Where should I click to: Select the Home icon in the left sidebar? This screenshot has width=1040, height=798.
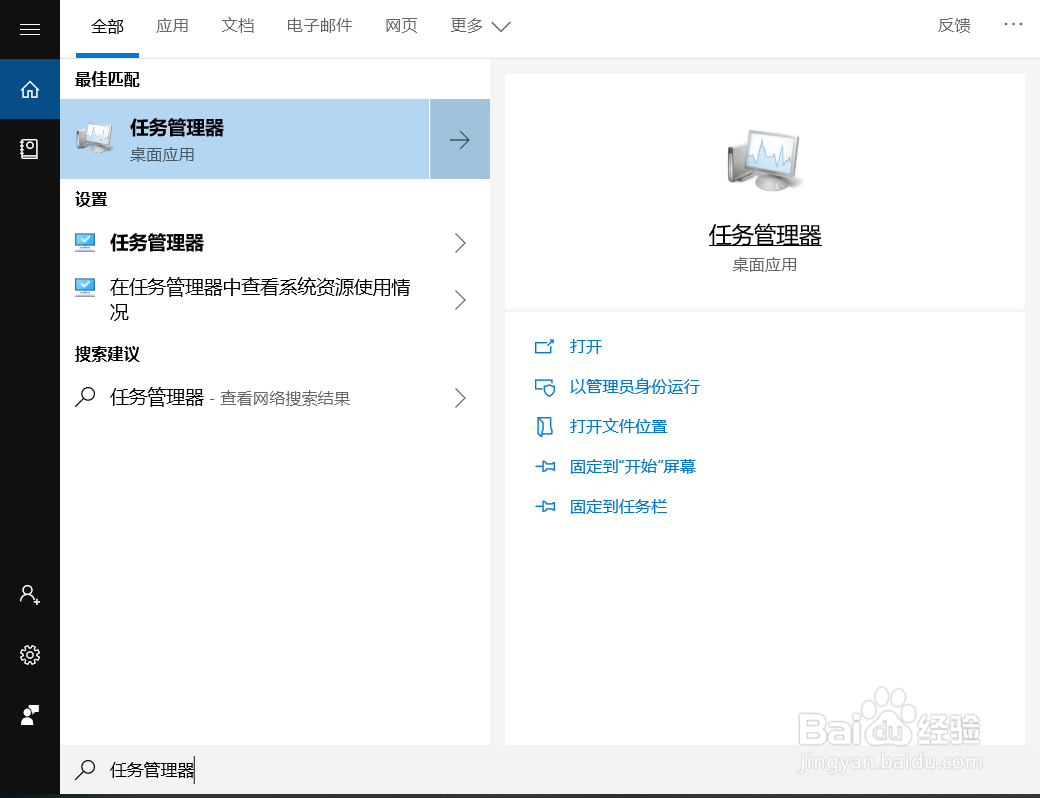29,89
